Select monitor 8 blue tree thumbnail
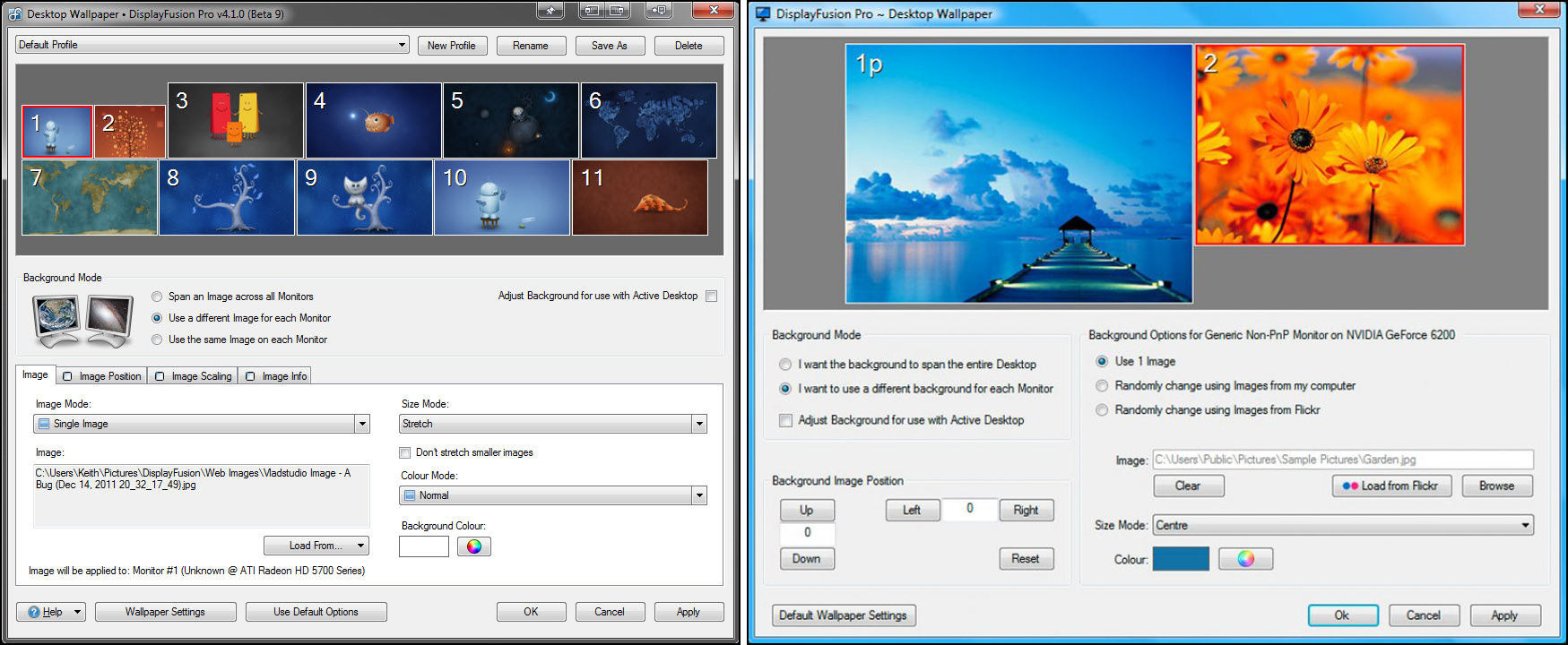Screen dimensions: 1568x645 227,198
